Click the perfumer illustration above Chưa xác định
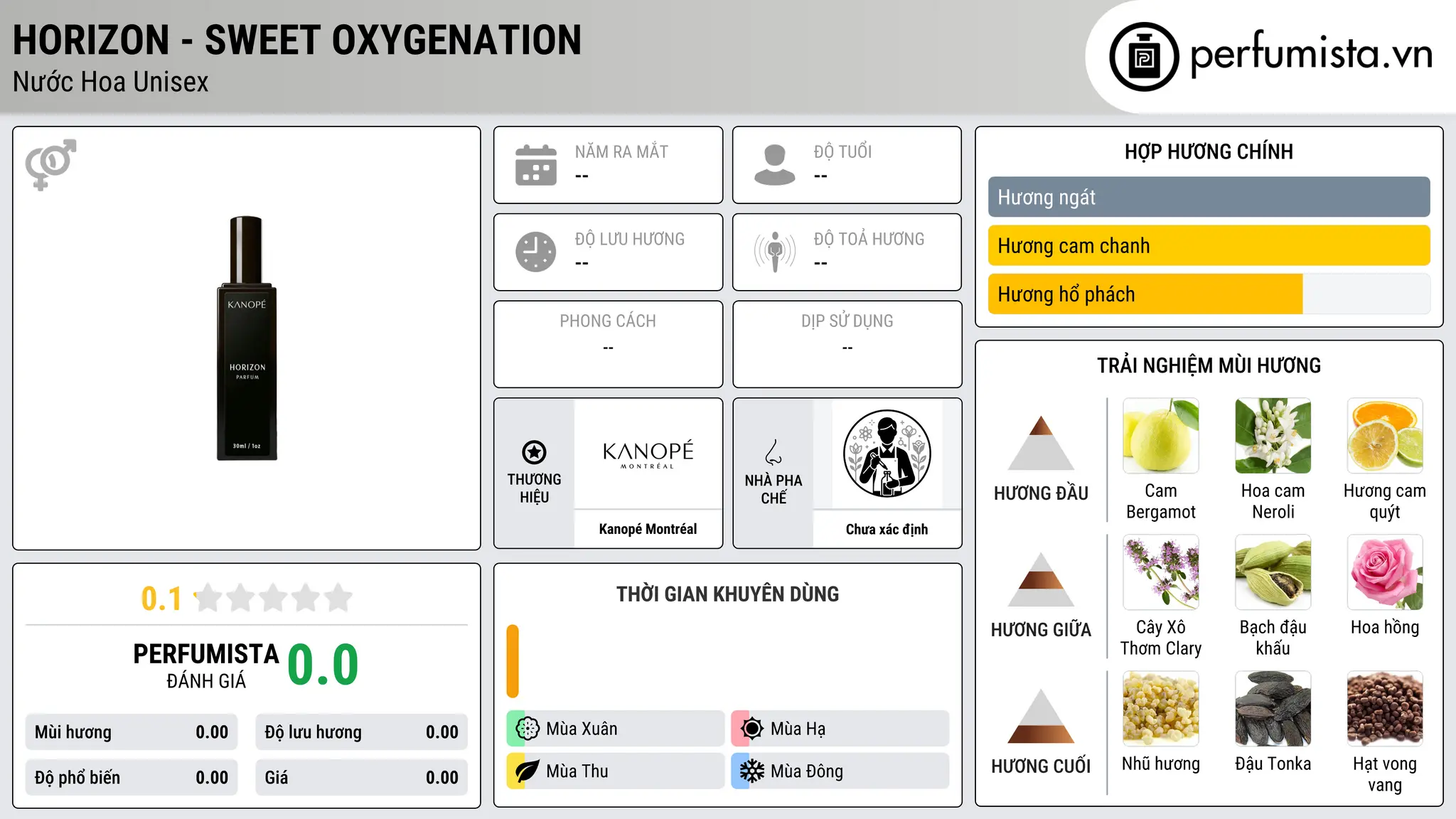Screen dimensions: 1456x819 pyautogui.click(x=887, y=454)
